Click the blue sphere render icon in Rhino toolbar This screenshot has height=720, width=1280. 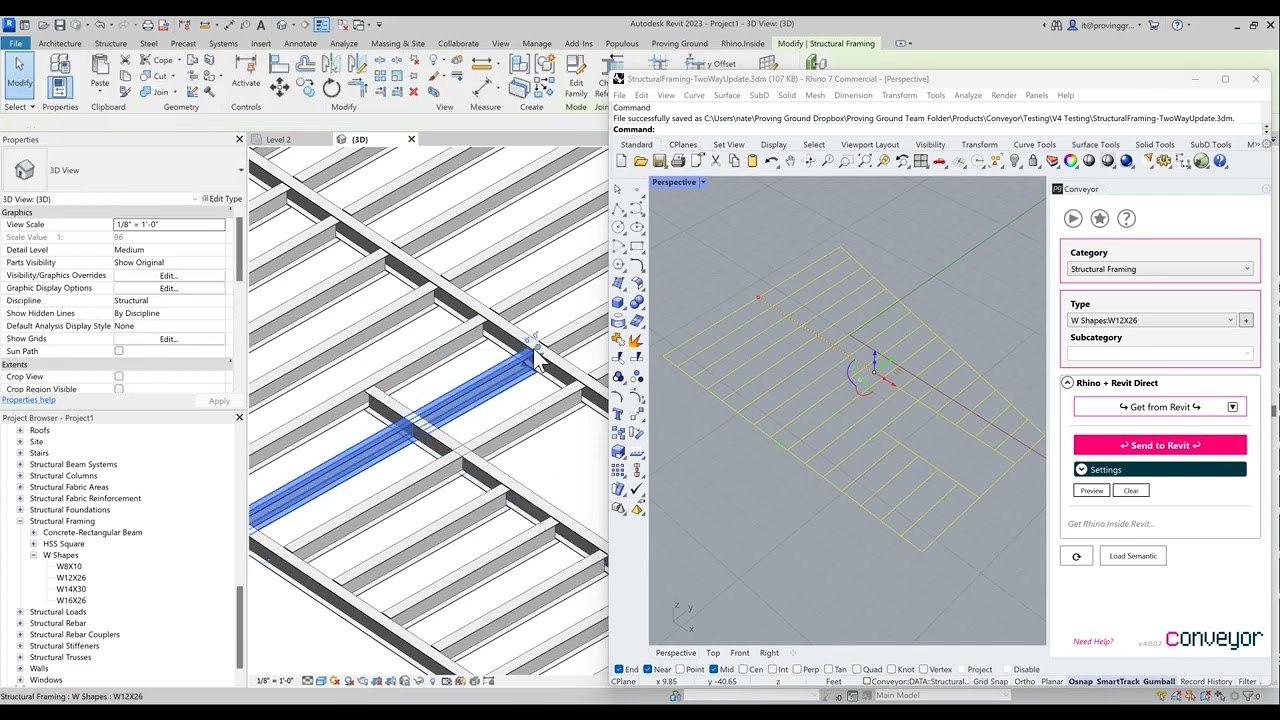1127,161
